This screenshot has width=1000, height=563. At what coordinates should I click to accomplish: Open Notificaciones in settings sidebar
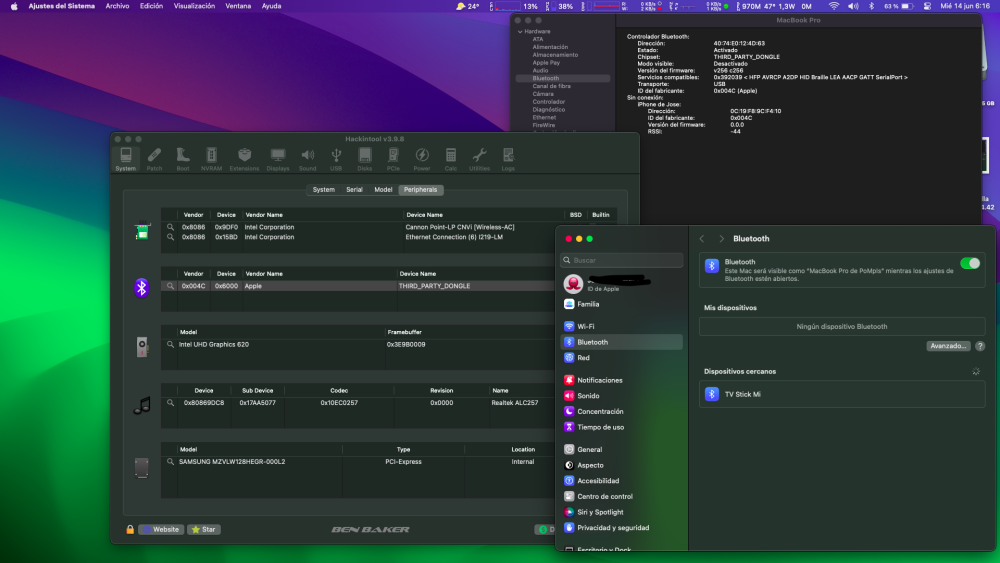tap(622, 380)
